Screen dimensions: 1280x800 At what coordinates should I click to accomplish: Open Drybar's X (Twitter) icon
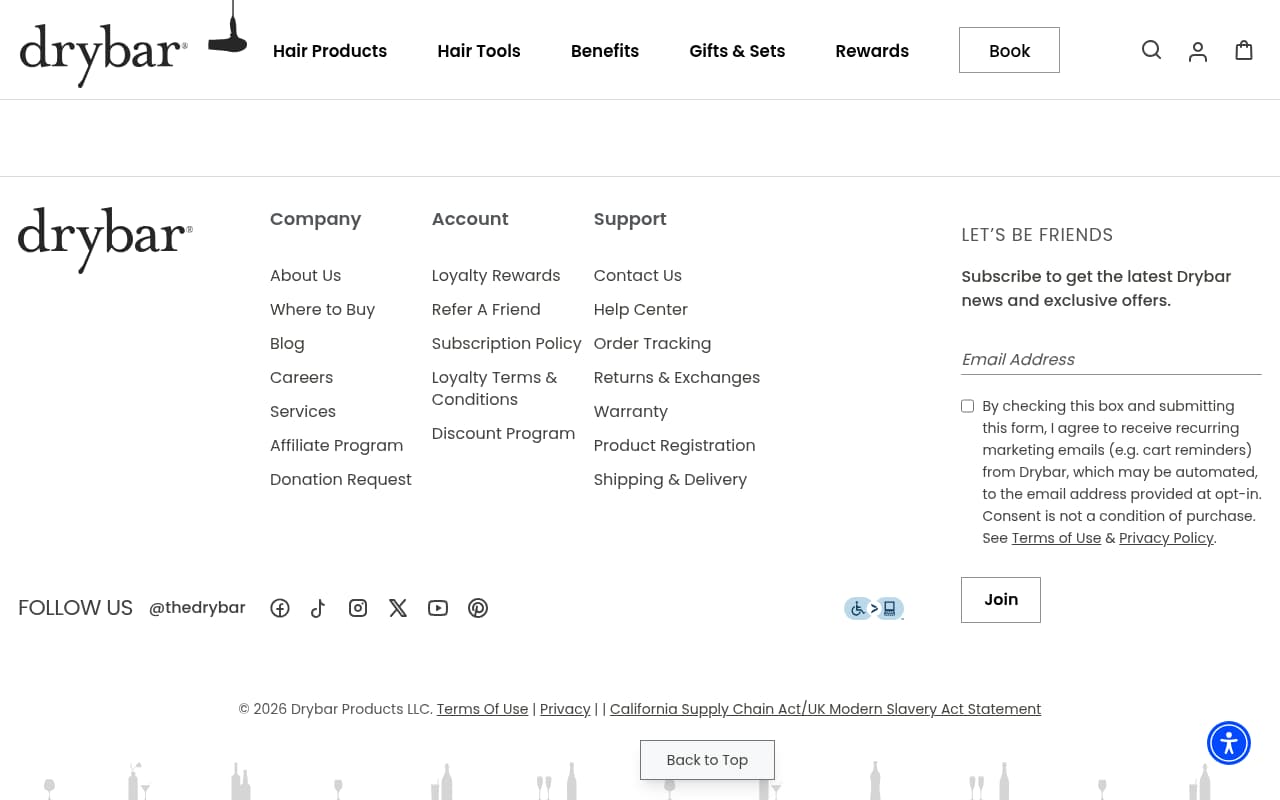(x=398, y=608)
